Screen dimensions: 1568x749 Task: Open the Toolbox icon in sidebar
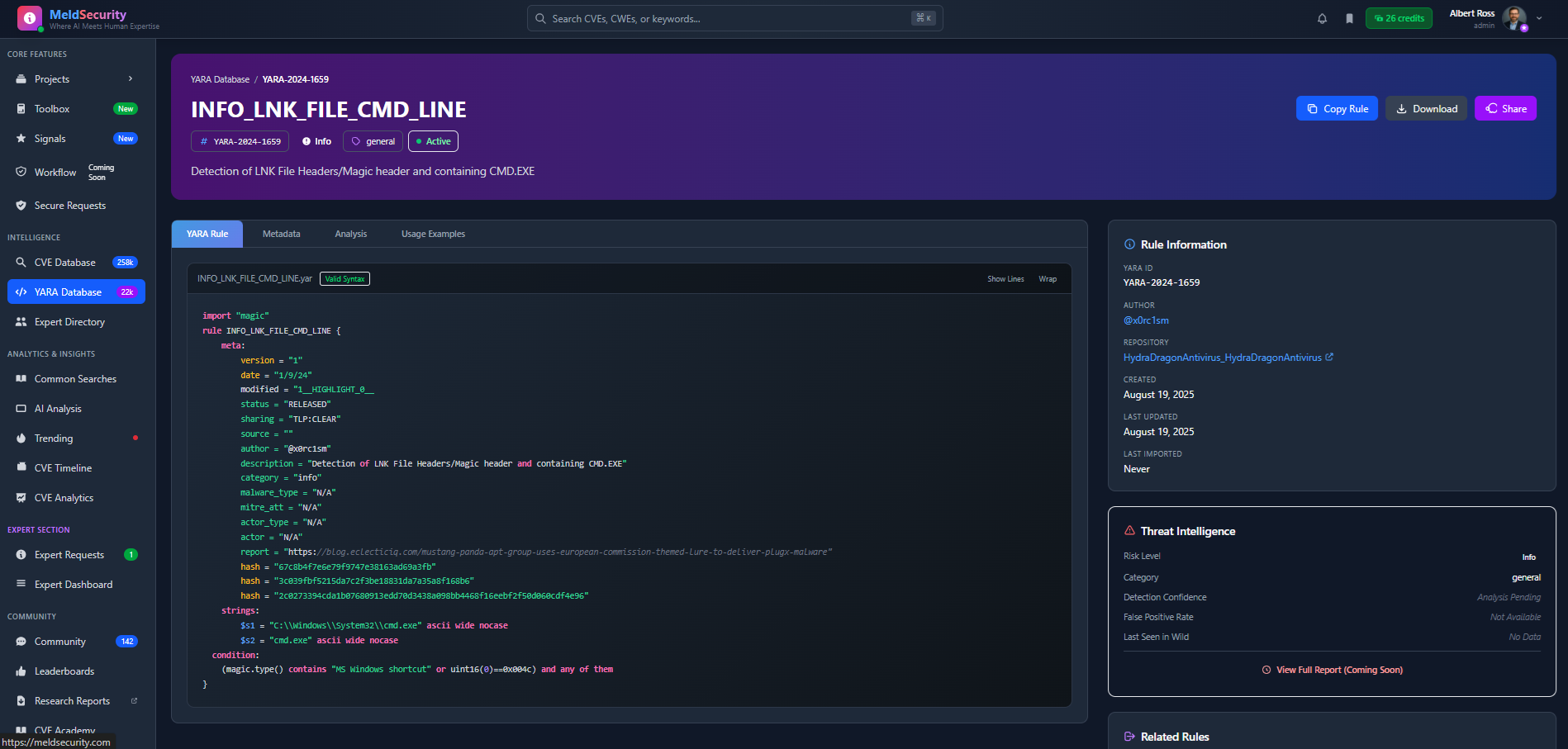(x=21, y=108)
